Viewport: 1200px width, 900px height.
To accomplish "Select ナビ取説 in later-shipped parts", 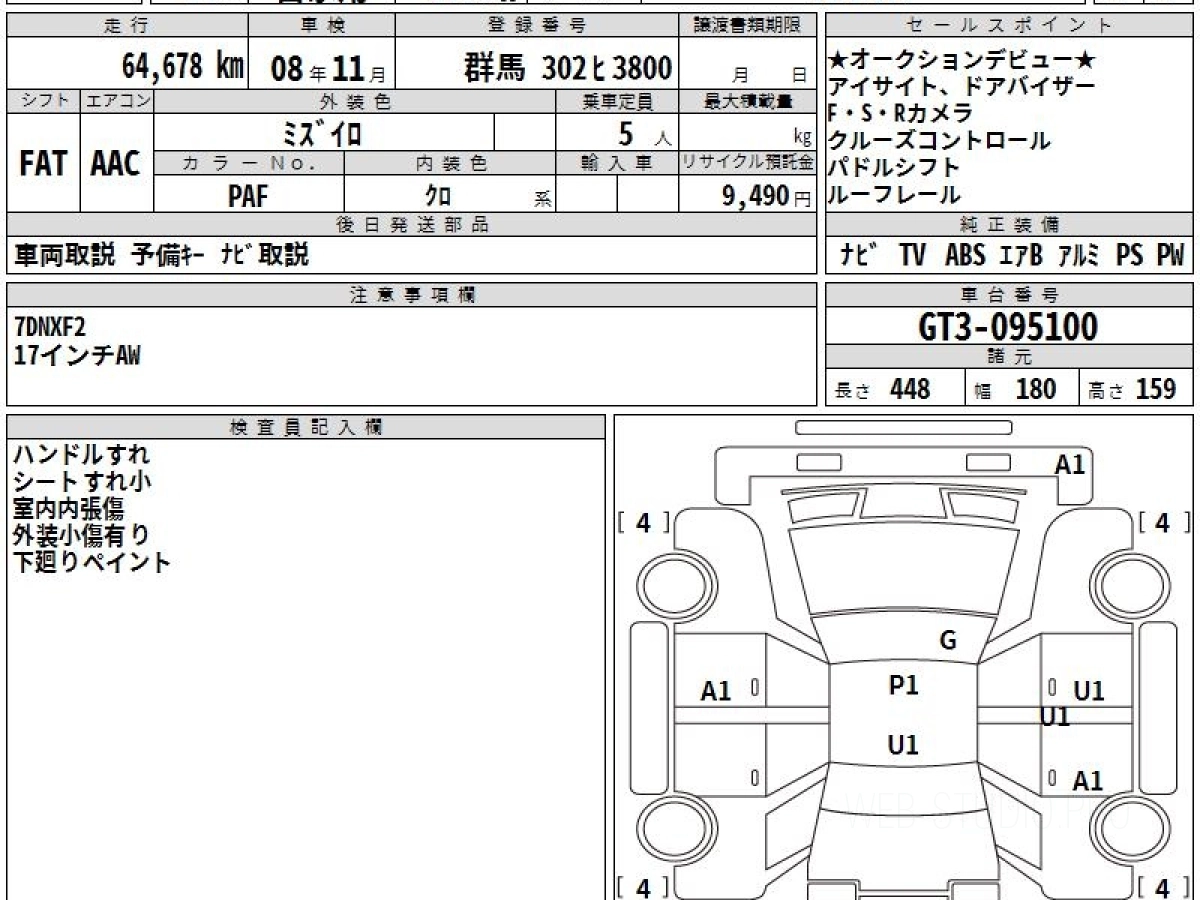I will (x=265, y=255).
